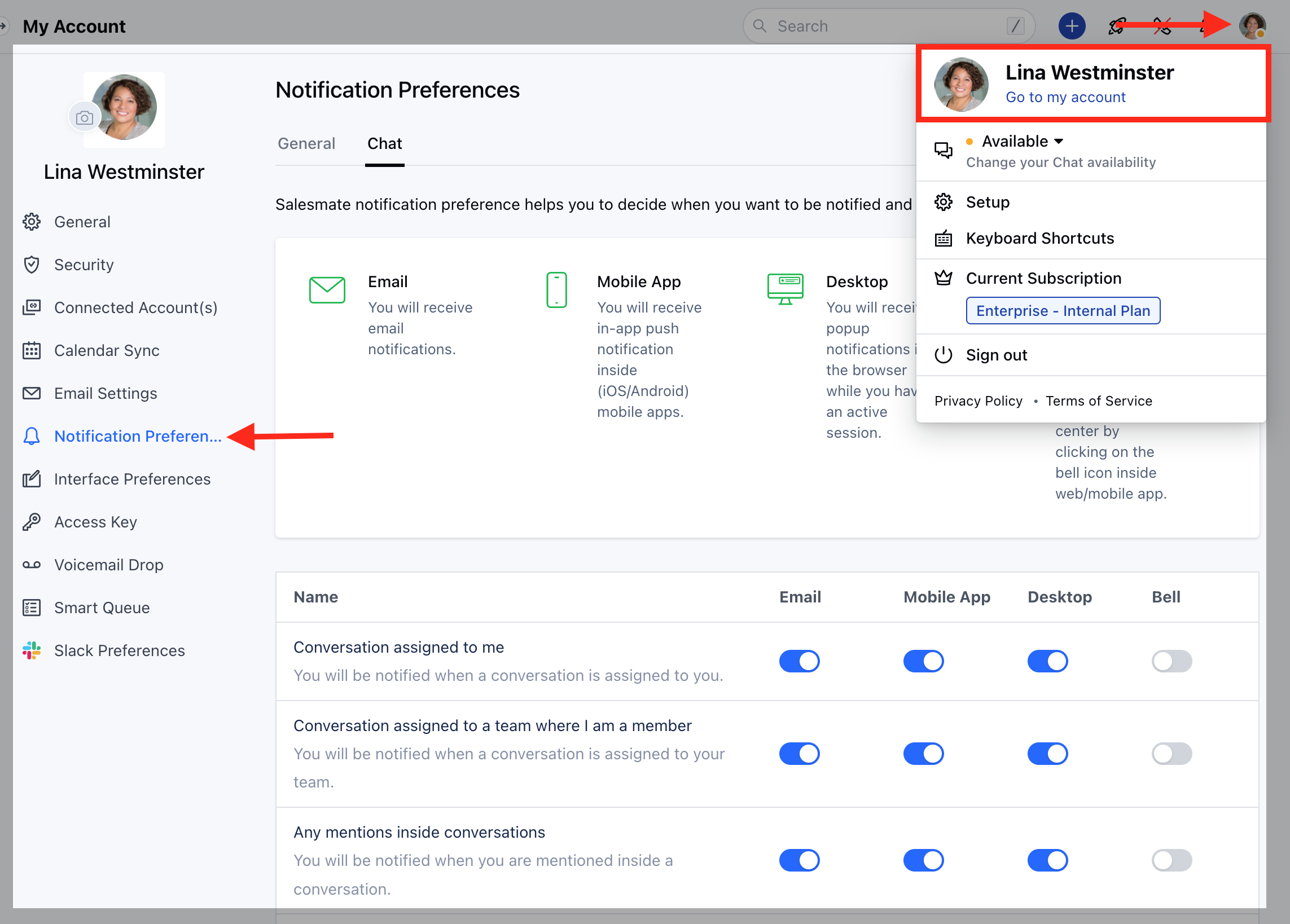The height and width of the screenshot is (924, 1290).
Task: Click the crown icon beside Current Subscription
Action: (x=944, y=278)
